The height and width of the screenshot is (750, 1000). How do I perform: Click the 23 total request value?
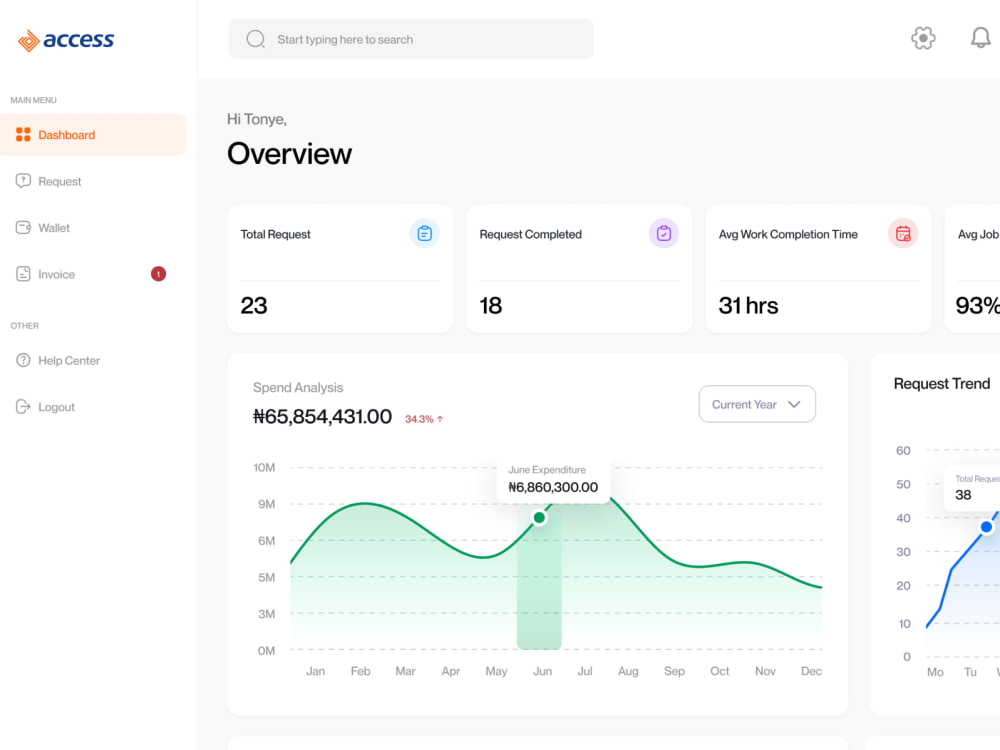click(254, 305)
